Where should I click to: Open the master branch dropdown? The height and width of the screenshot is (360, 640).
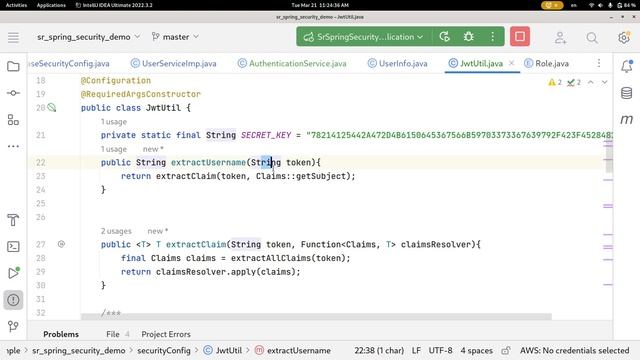[x=175, y=37]
